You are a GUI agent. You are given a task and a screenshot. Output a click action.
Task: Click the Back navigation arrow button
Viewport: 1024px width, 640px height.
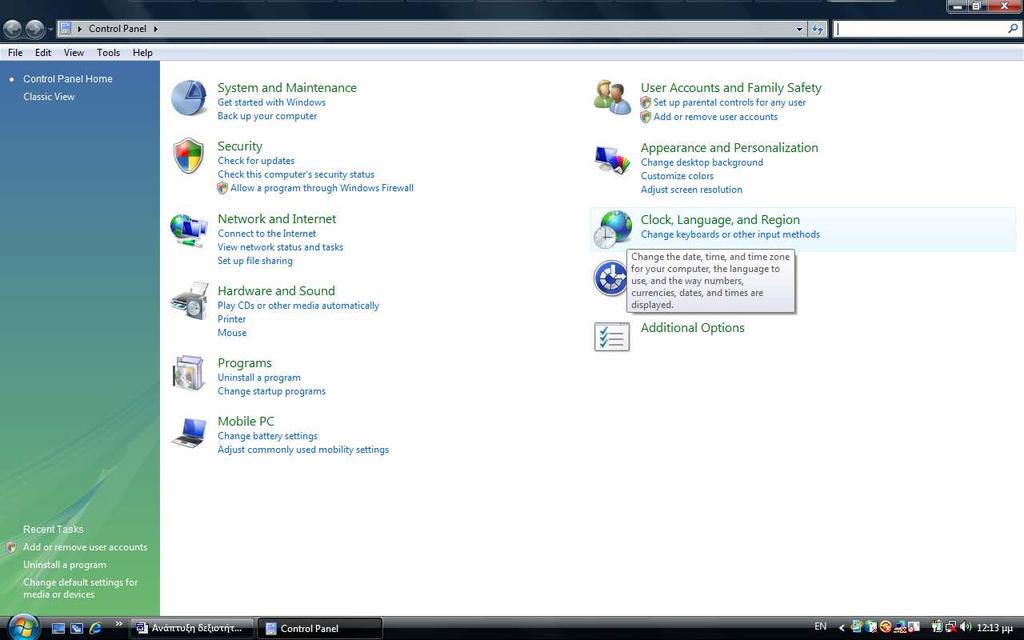click(x=12, y=29)
